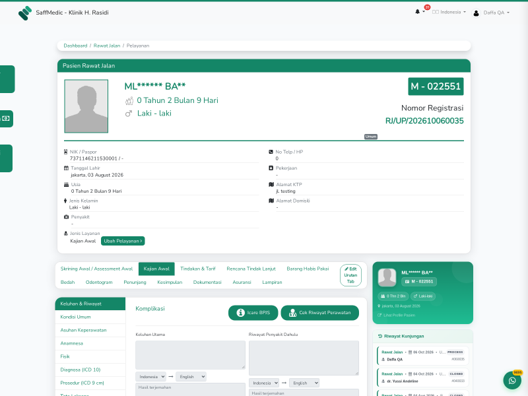This screenshot has width=528, height=396.
Task: Click the Riwayat Kunjungan history icon
Action: tap(380, 336)
